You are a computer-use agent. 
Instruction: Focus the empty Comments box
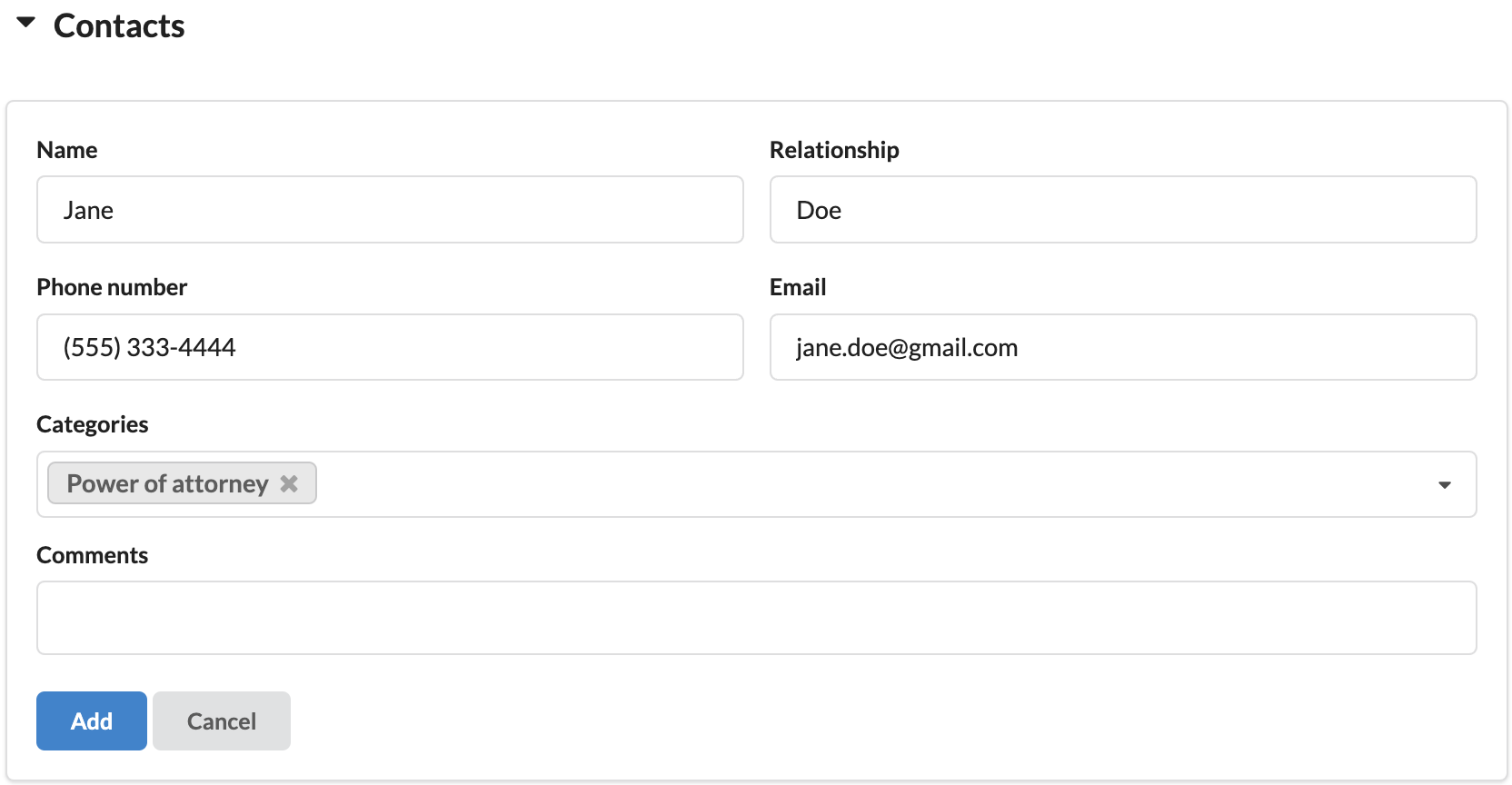click(x=756, y=618)
